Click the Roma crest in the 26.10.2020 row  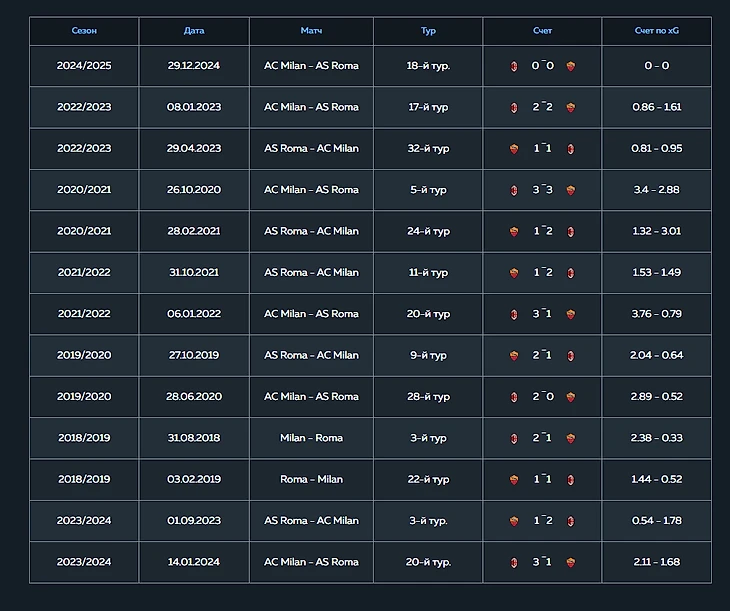click(x=570, y=190)
